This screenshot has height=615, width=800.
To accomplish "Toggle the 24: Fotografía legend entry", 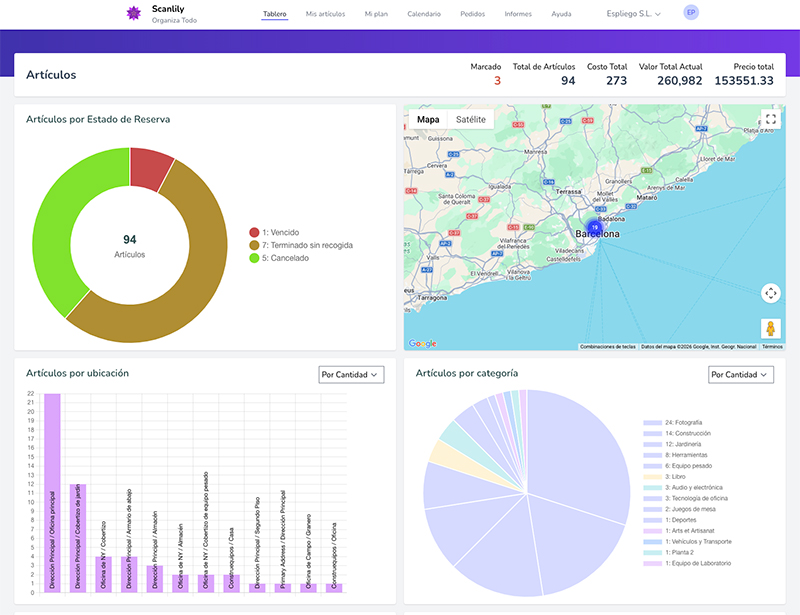I will tap(673, 423).
